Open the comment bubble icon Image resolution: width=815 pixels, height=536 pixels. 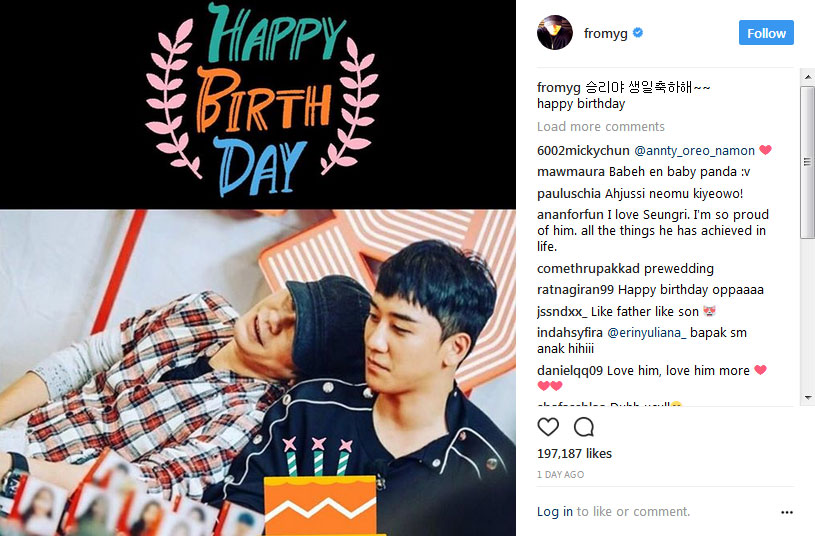click(584, 427)
